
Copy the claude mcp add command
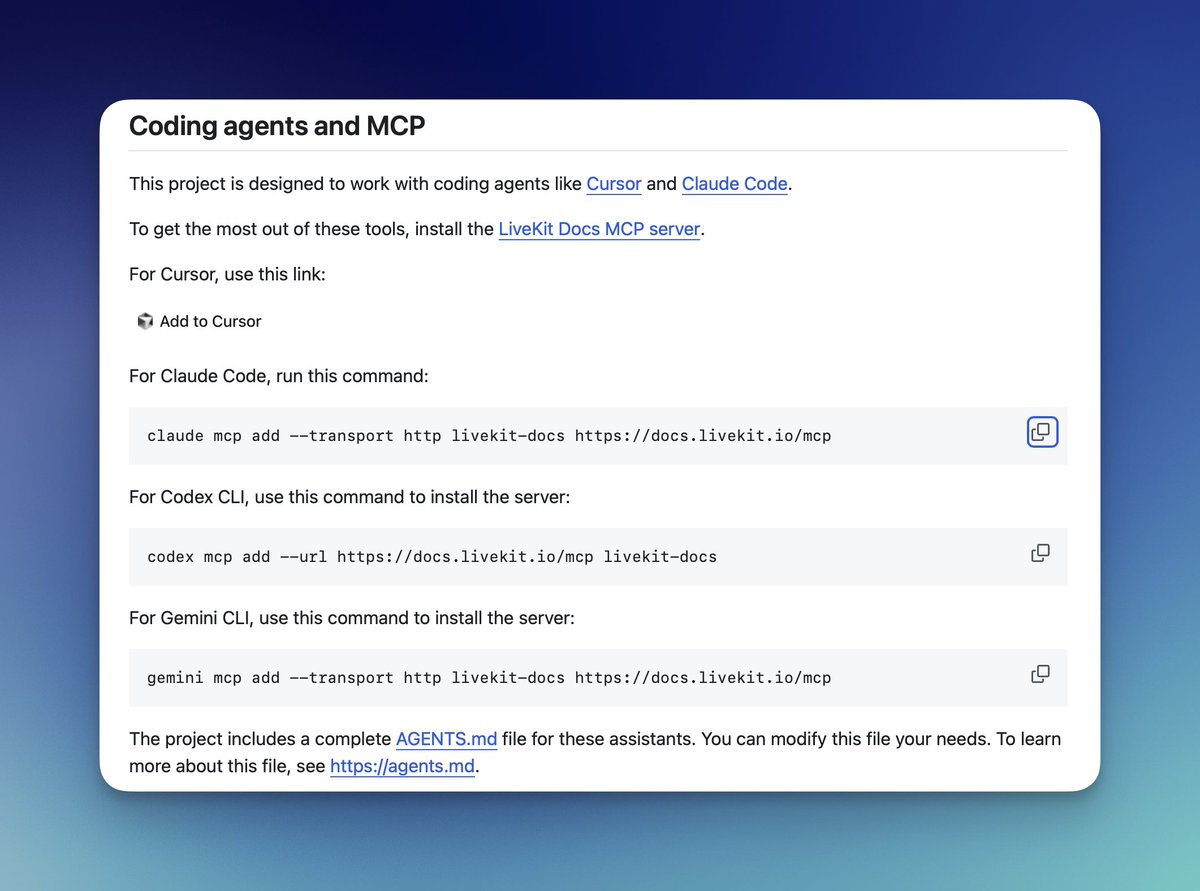click(1042, 432)
